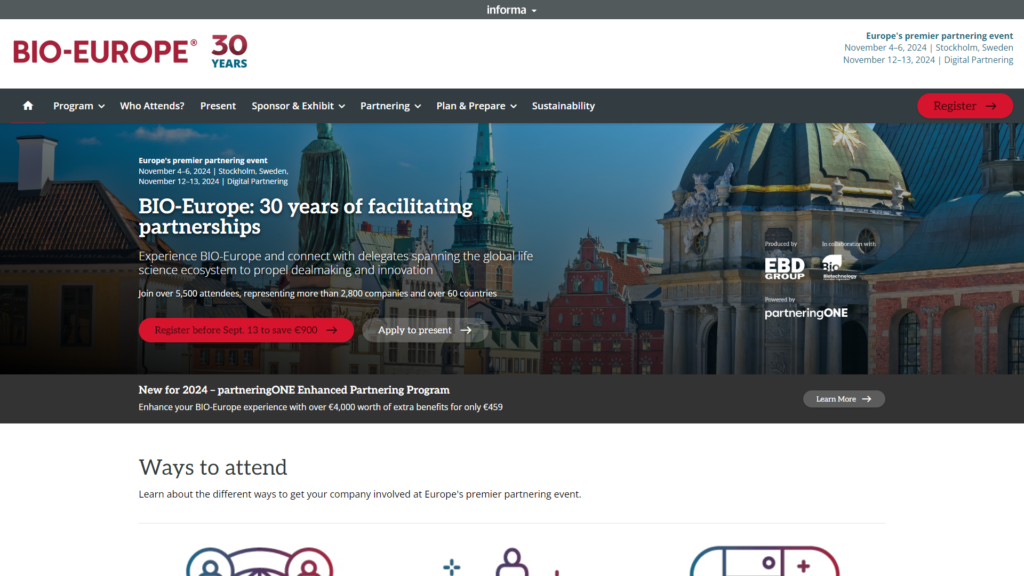Expand the Sponsor & Exhibit dropdown
The width and height of the screenshot is (1024, 576).
click(298, 106)
